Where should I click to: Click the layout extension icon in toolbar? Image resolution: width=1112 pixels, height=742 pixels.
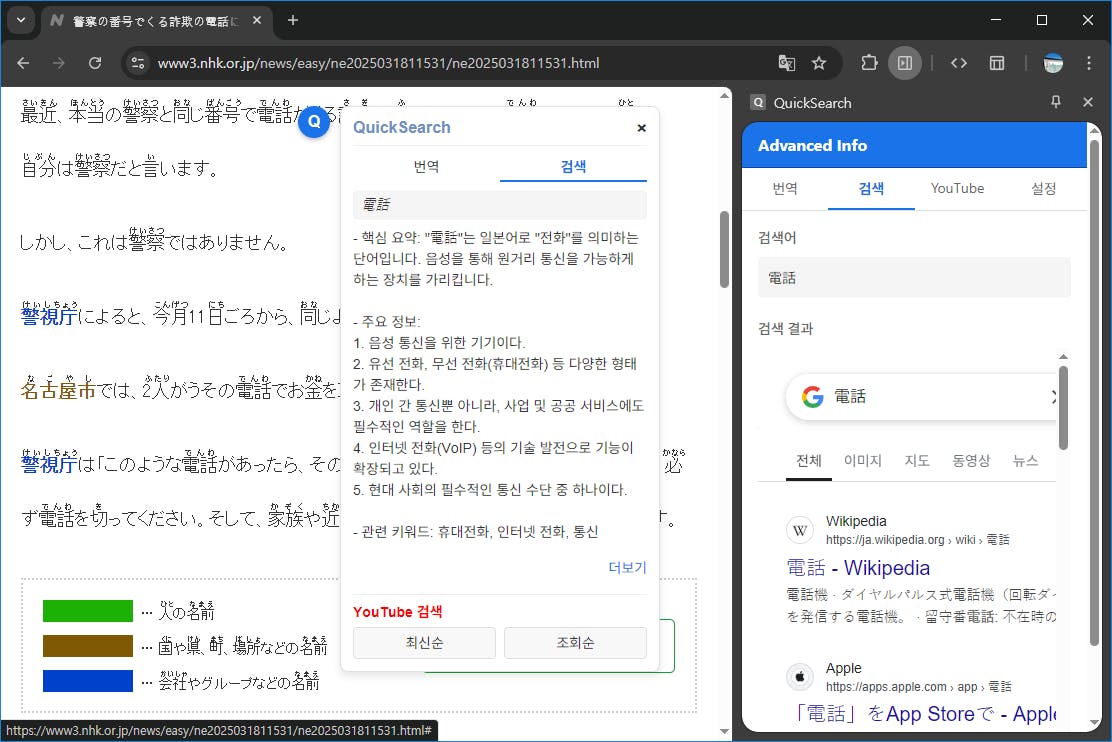996,63
